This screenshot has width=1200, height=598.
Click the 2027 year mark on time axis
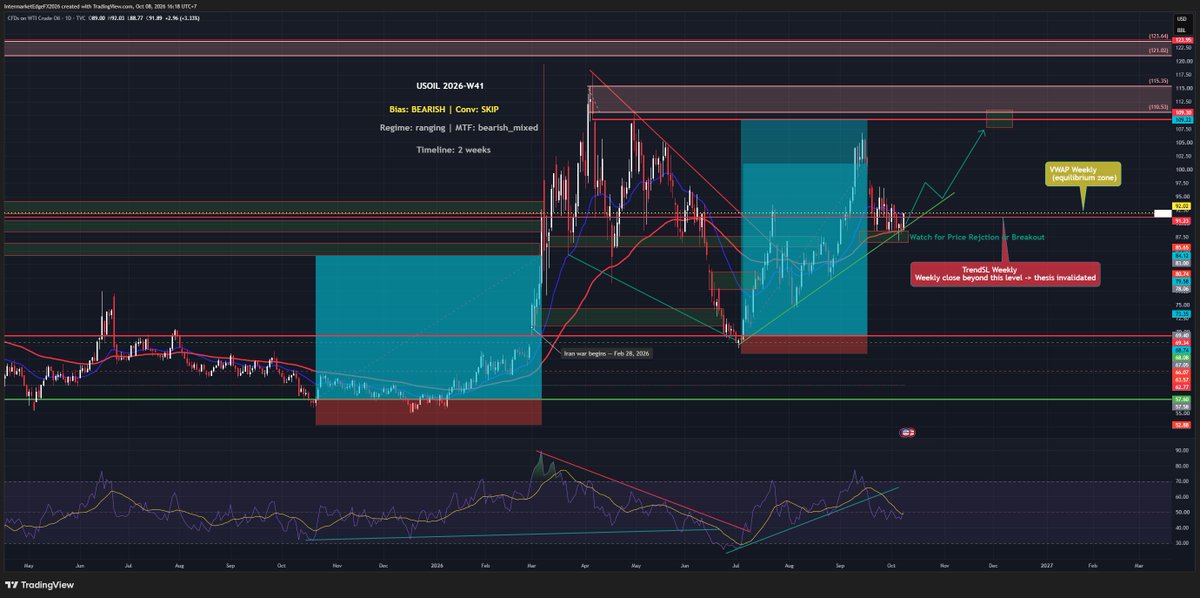click(x=1046, y=566)
